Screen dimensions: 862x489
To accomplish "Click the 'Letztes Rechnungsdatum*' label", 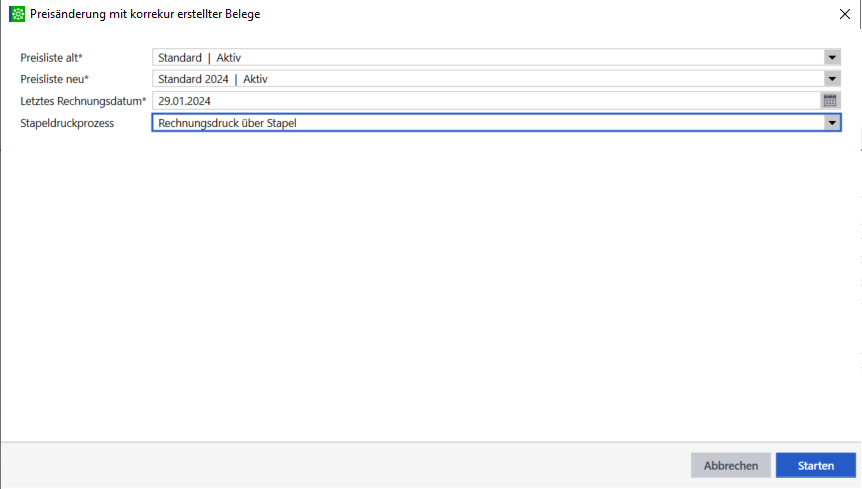I will pos(83,101).
